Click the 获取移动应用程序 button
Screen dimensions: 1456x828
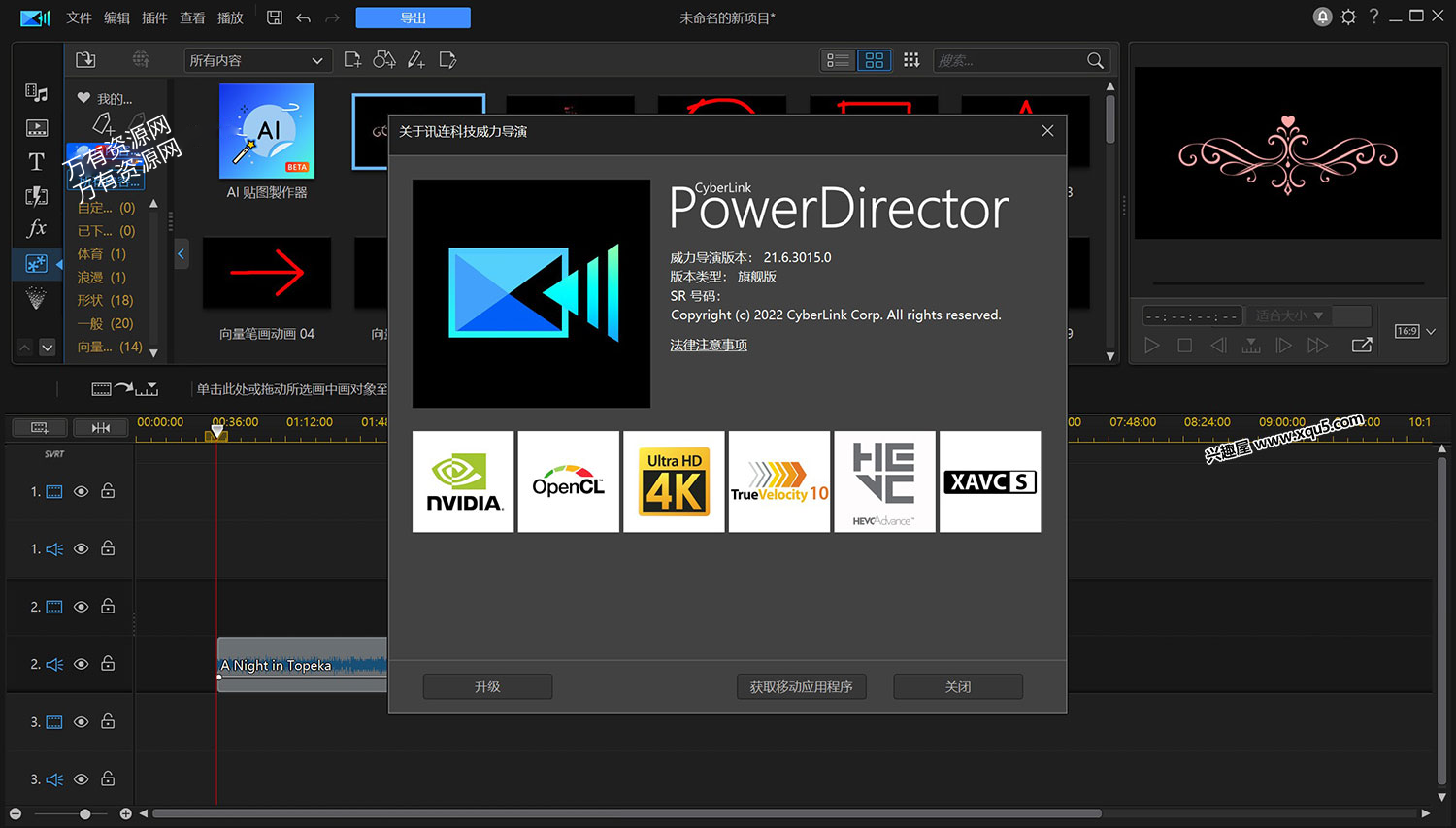801,686
